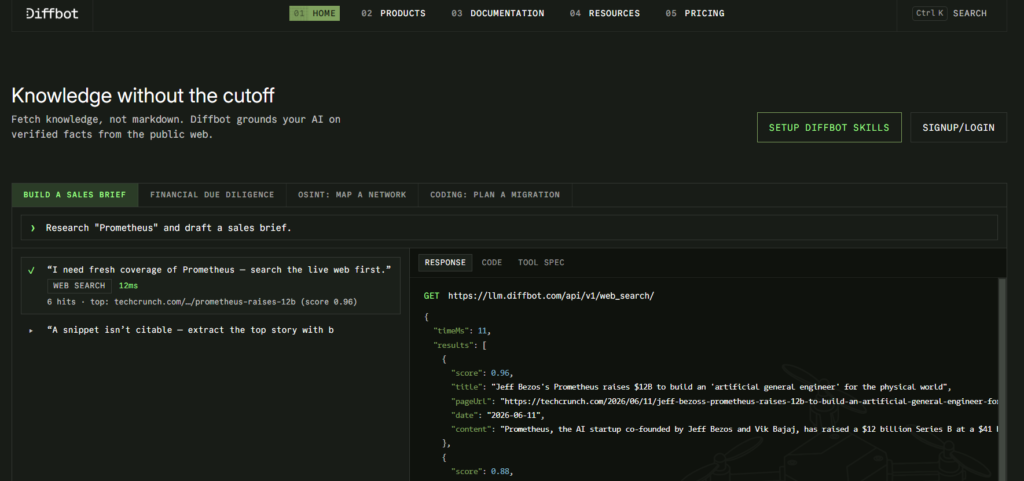Click the GET method label
Screen dimensions: 1024x481
(431, 296)
